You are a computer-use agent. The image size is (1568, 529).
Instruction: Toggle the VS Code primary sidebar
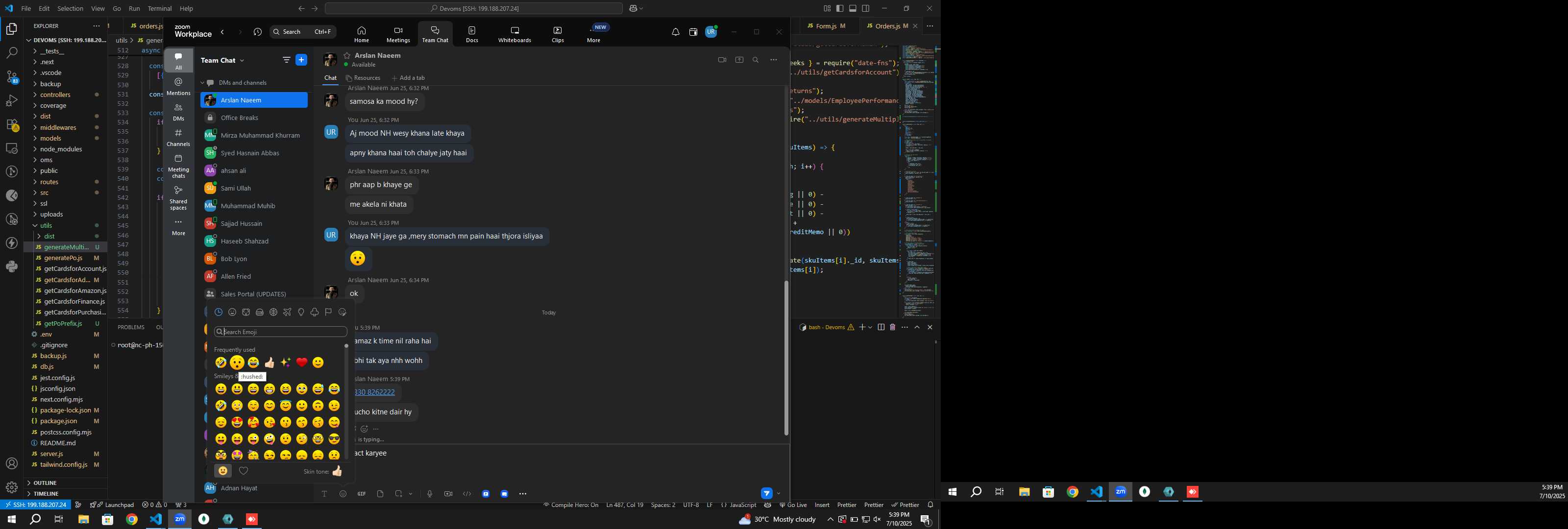coord(840,8)
